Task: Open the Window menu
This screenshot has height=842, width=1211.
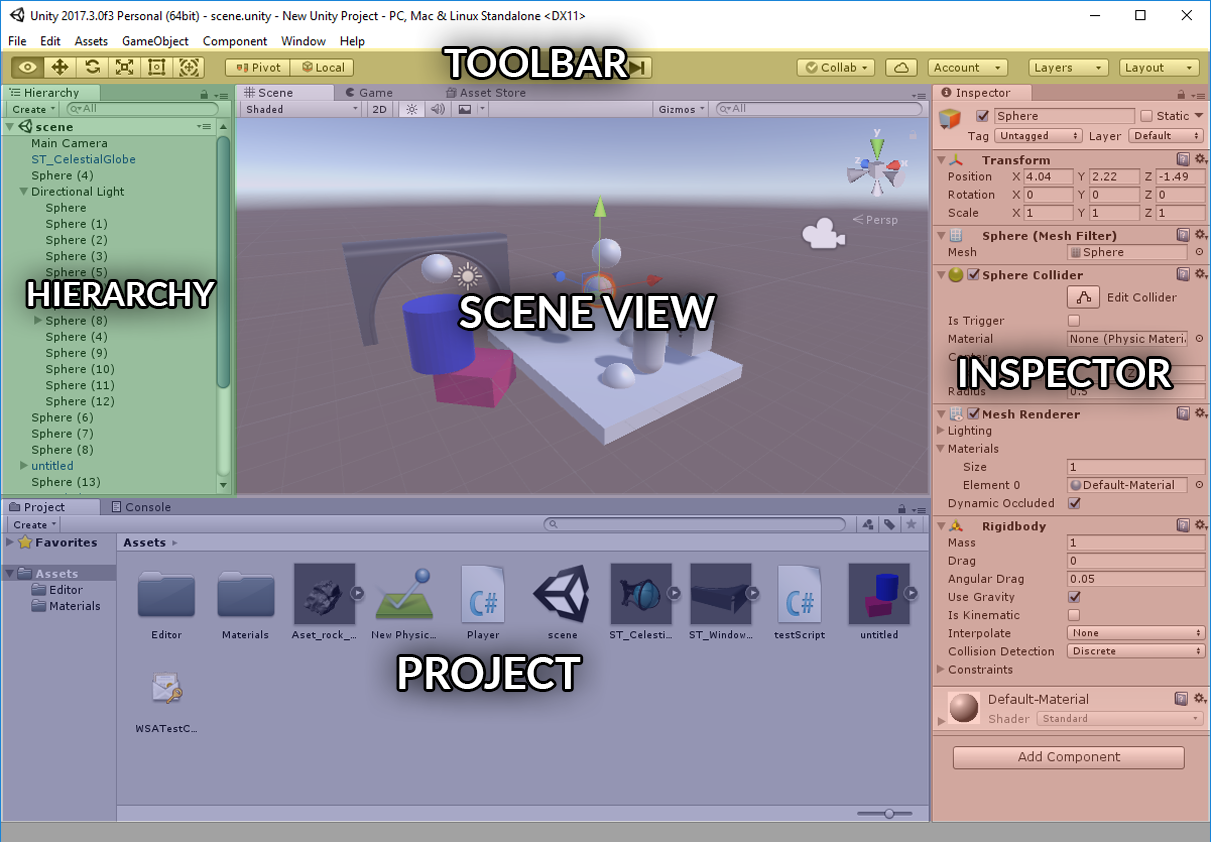Action: 303,41
